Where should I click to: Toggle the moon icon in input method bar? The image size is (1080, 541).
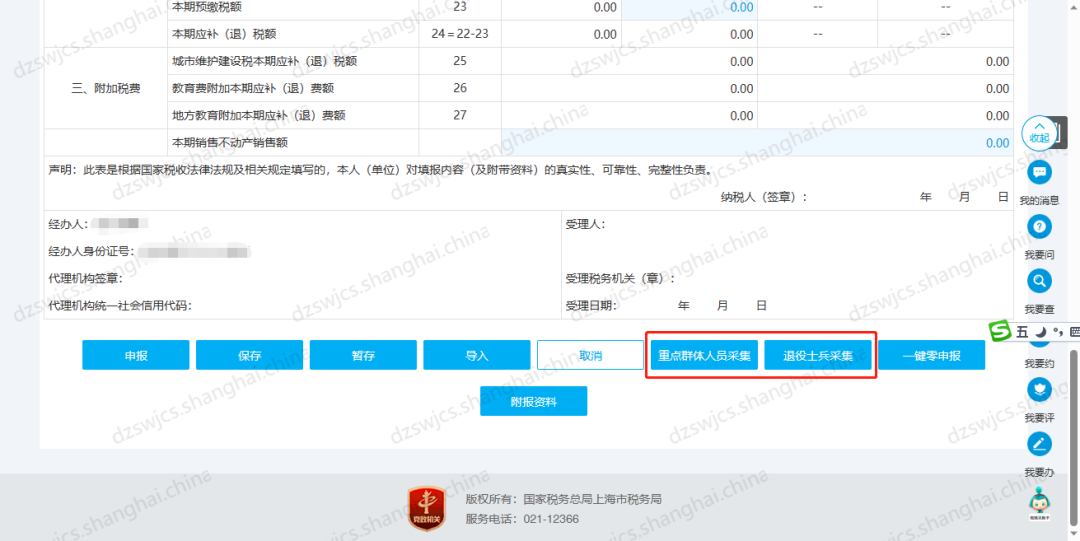pos(1040,331)
